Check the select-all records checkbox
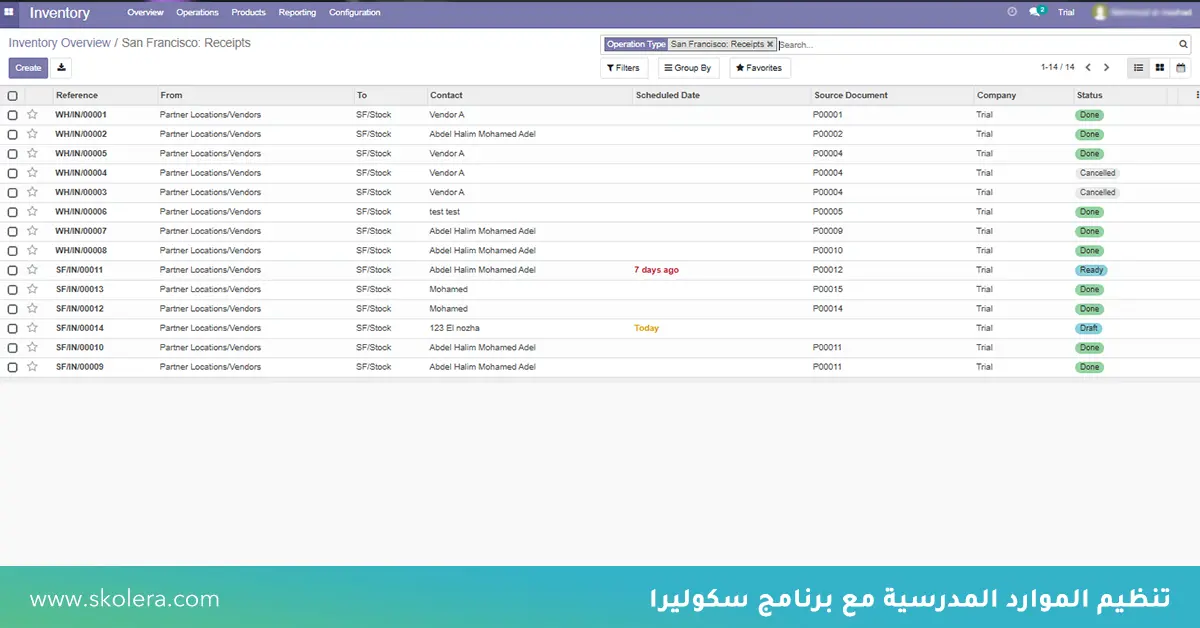The width and height of the screenshot is (1200, 628). [12, 95]
